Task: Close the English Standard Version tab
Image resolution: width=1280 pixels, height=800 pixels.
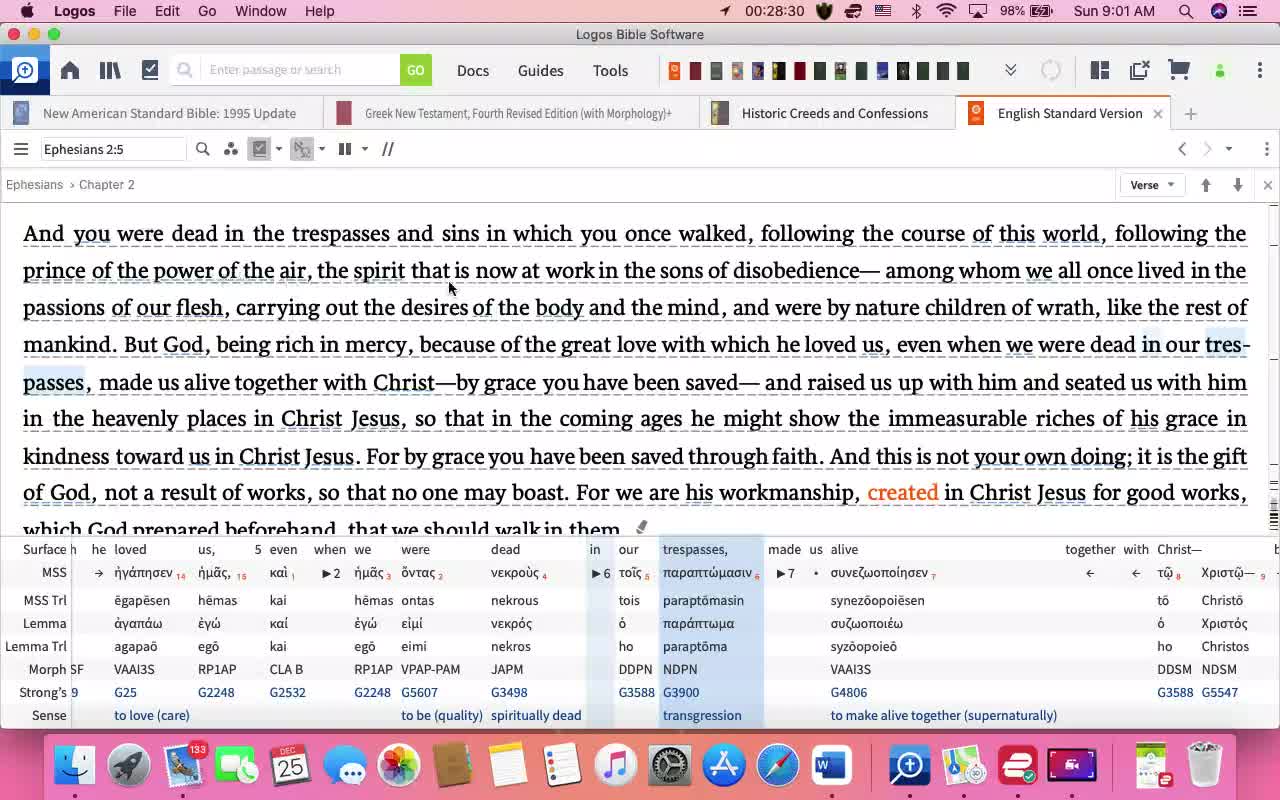Action: (1158, 113)
